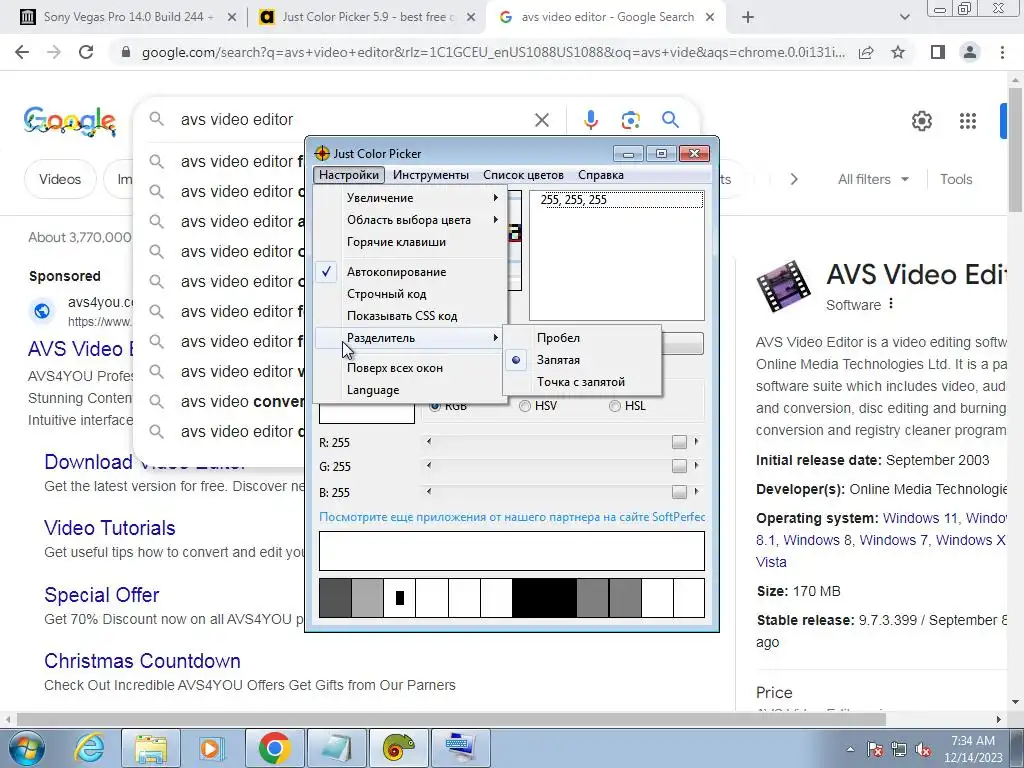Open the Настройки menu in Just Color Picker
Screen dimensions: 1024x768
coord(349,175)
